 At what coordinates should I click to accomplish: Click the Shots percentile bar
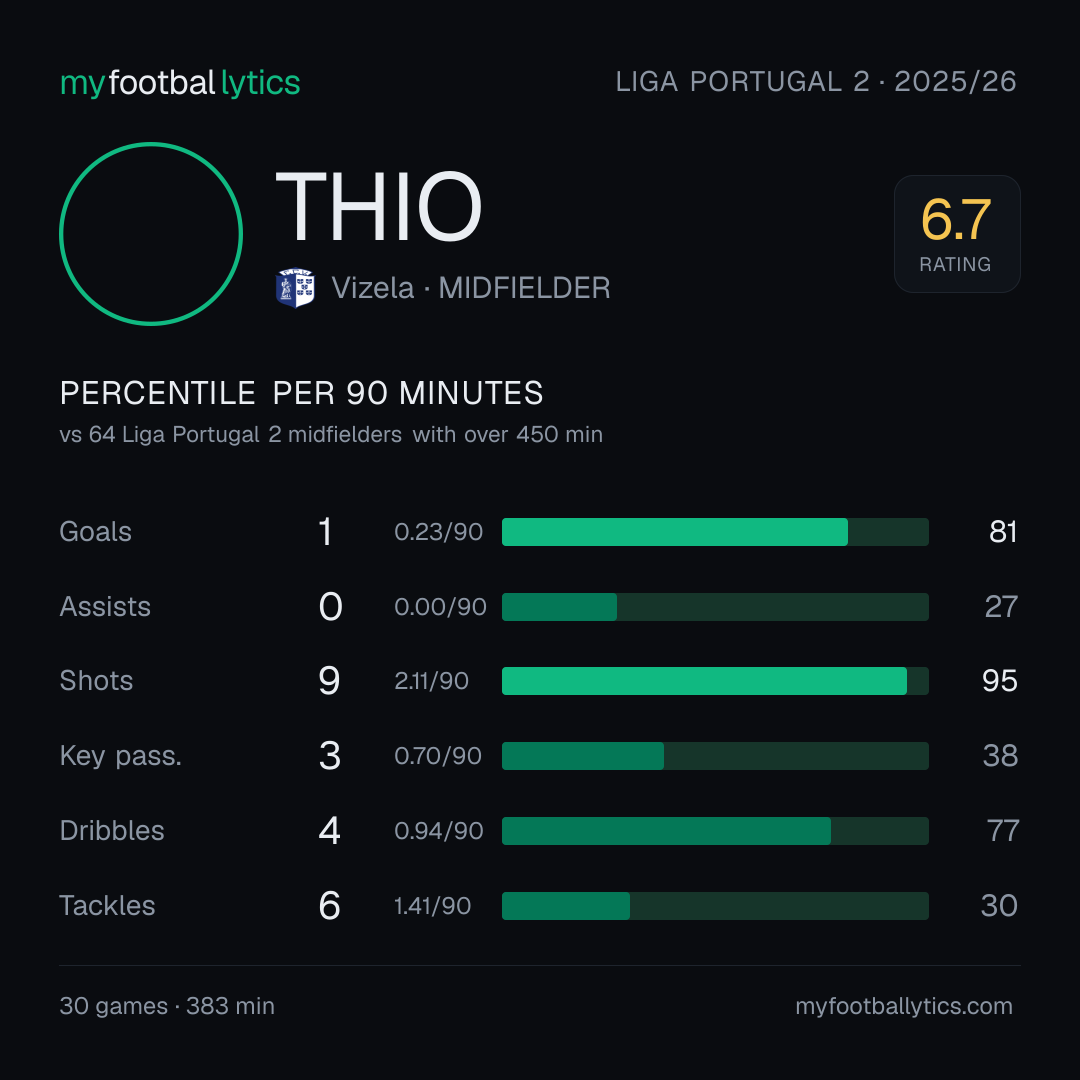pos(715,681)
